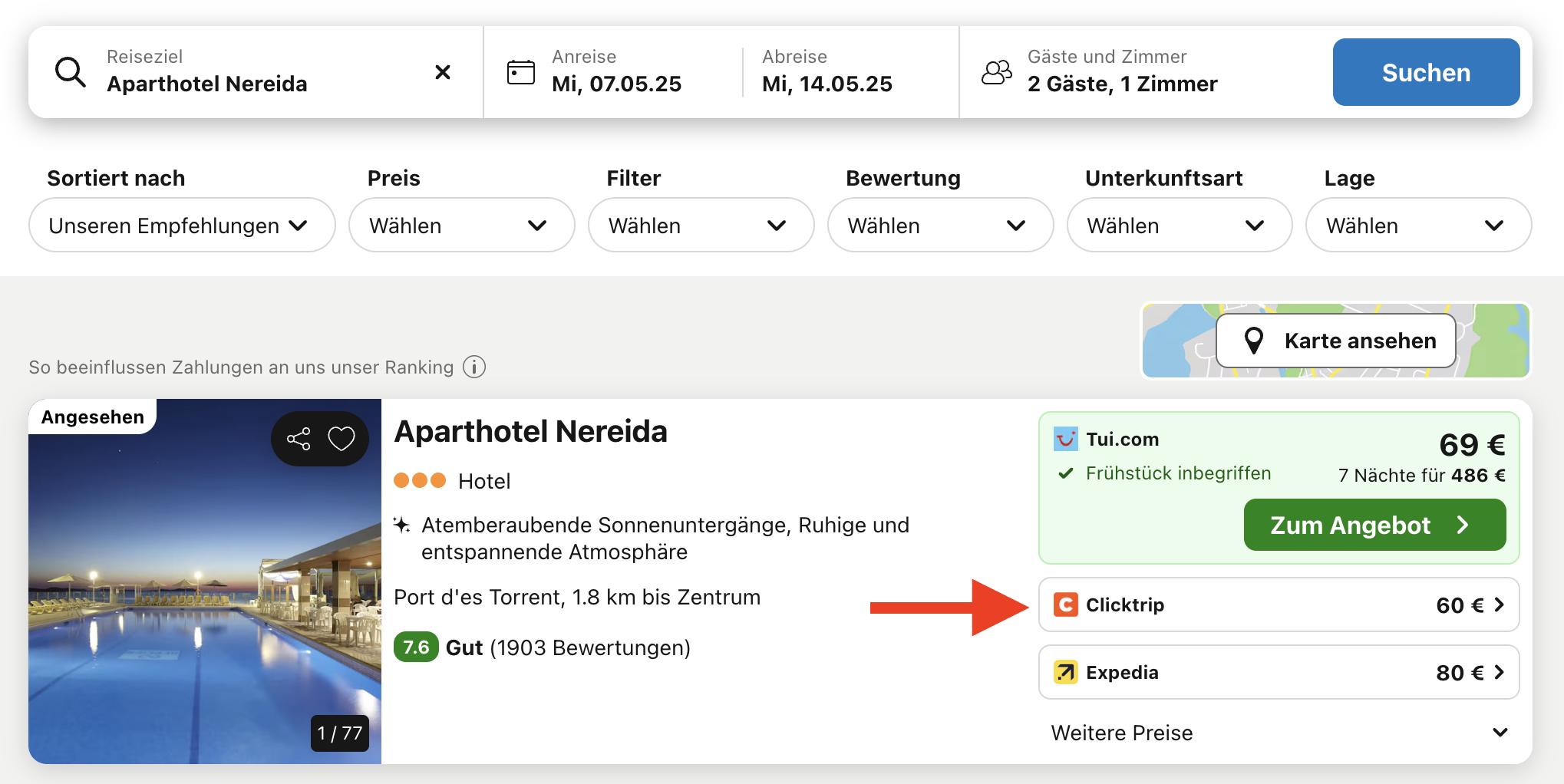
Task: Click the Zum Angebot button
Action: (1374, 525)
